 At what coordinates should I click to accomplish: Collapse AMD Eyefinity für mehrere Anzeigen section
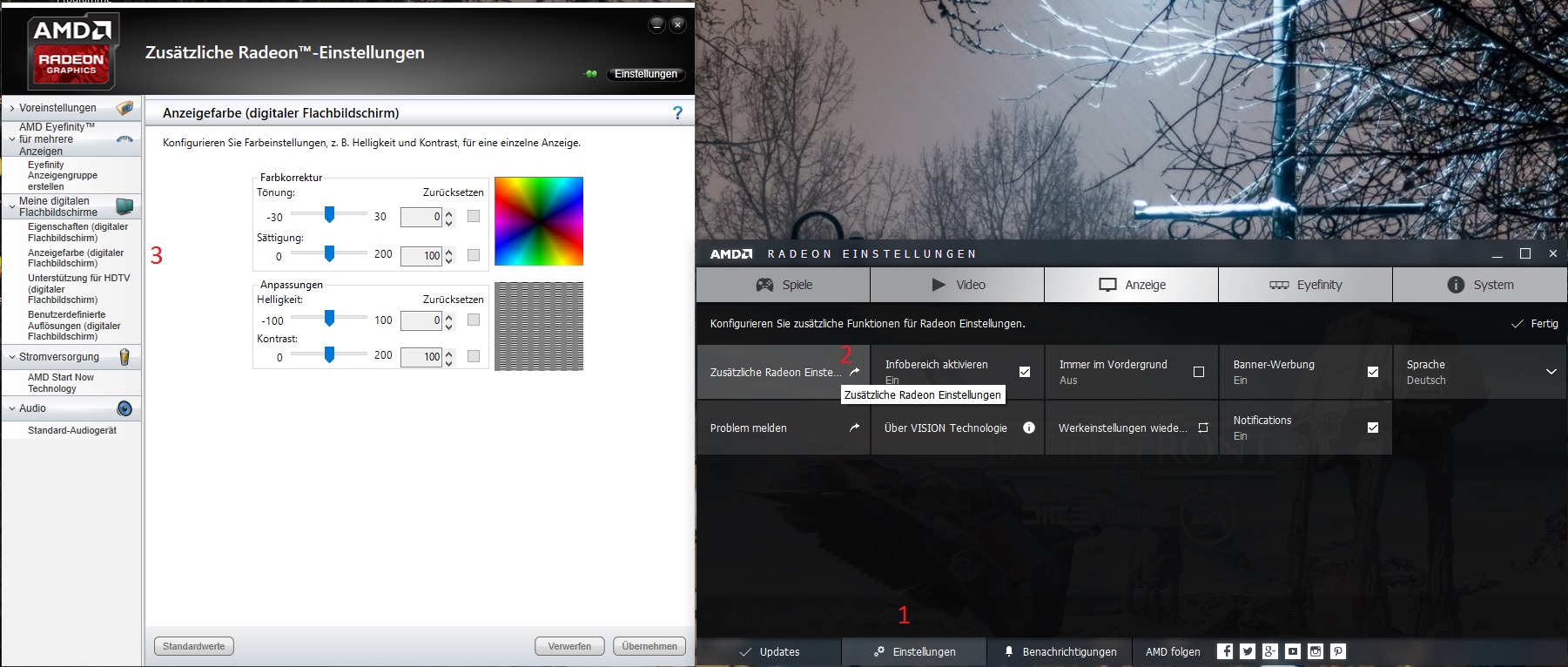[12, 139]
